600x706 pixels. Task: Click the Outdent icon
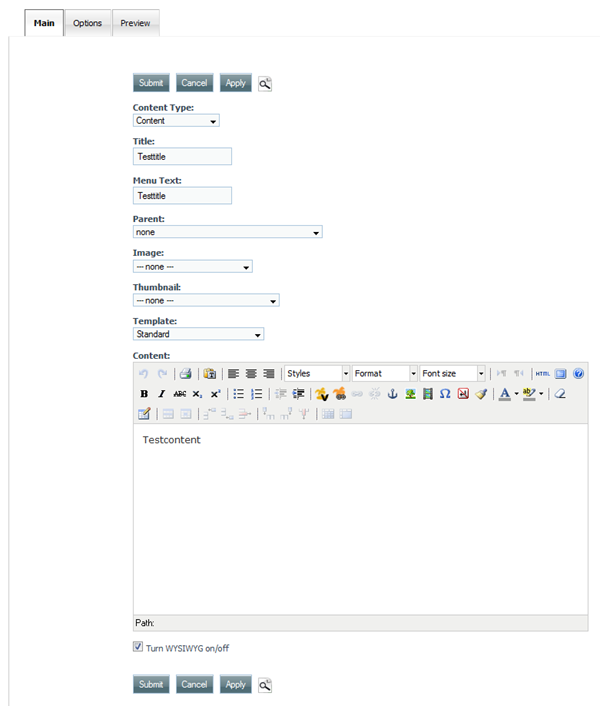281,394
